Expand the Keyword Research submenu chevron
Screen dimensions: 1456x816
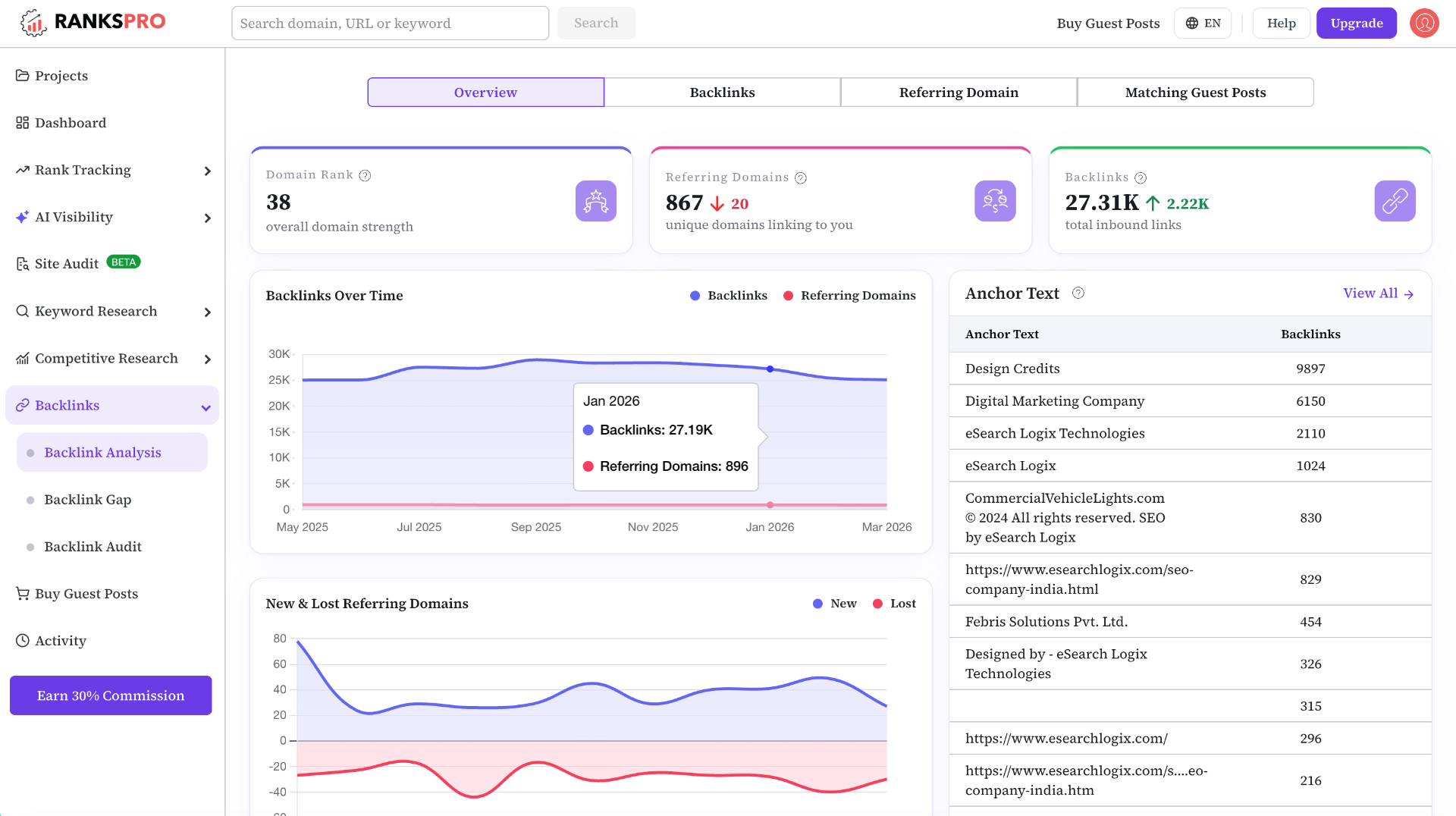point(207,312)
